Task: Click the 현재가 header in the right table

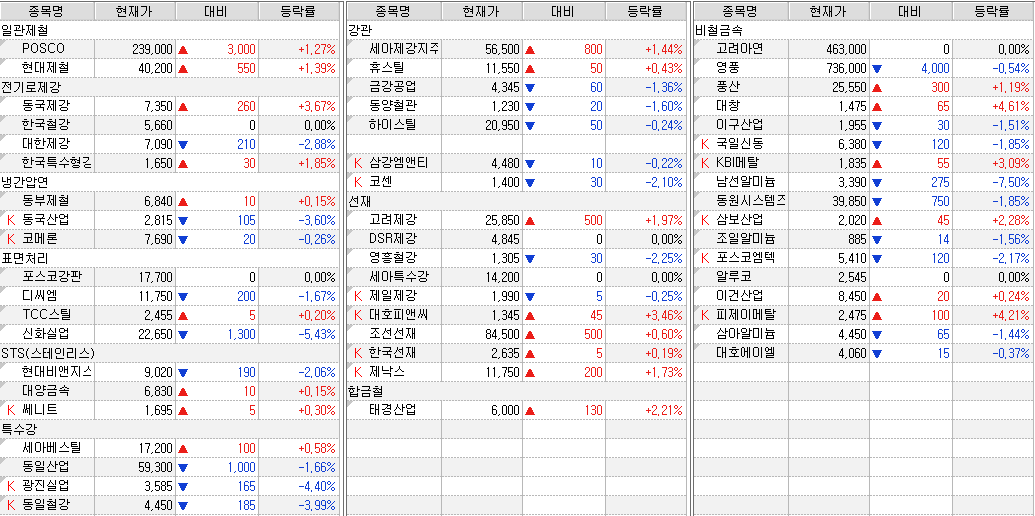Action: tap(829, 11)
